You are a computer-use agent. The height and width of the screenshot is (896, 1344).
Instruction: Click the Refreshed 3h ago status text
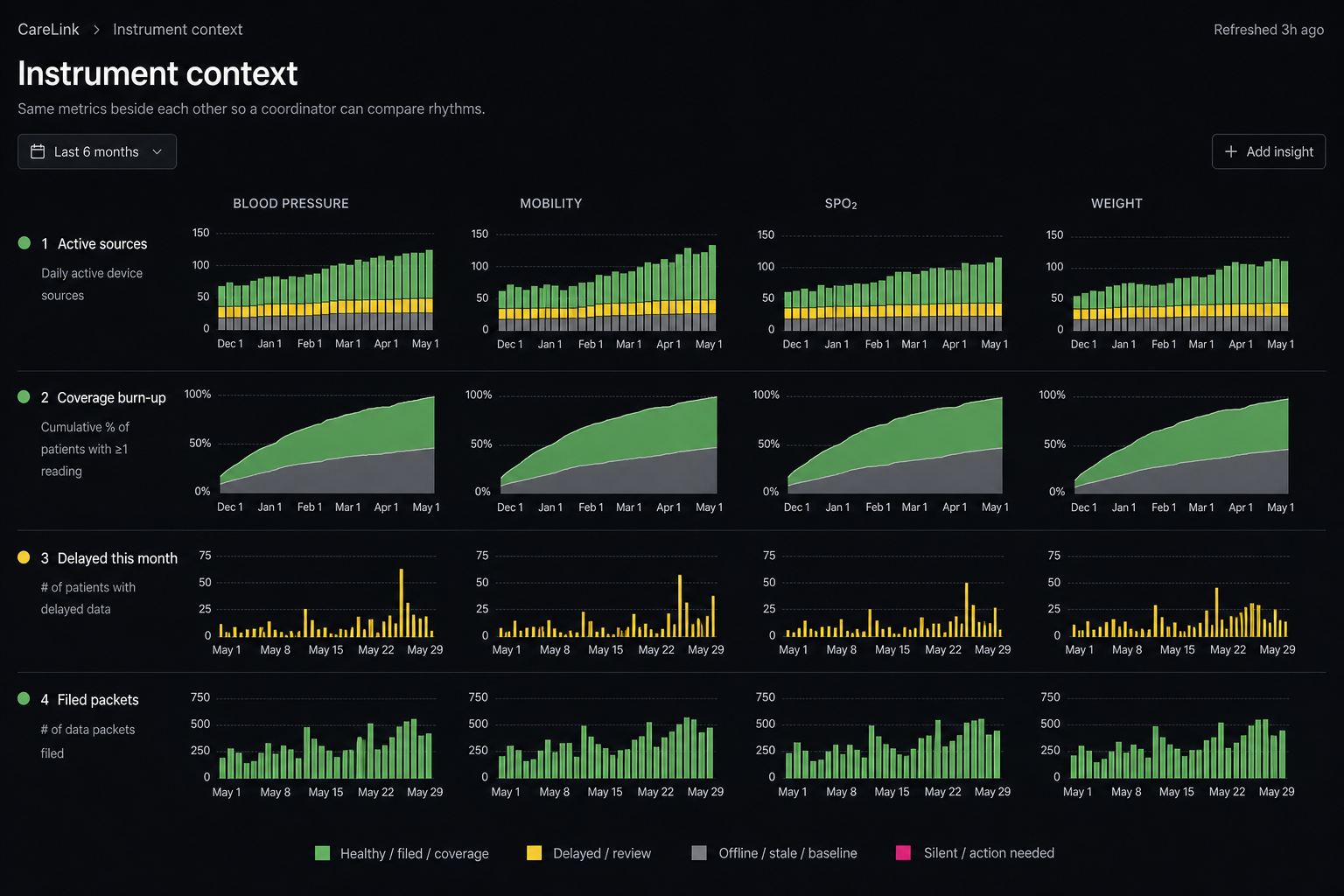click(x=1268, y=30)
